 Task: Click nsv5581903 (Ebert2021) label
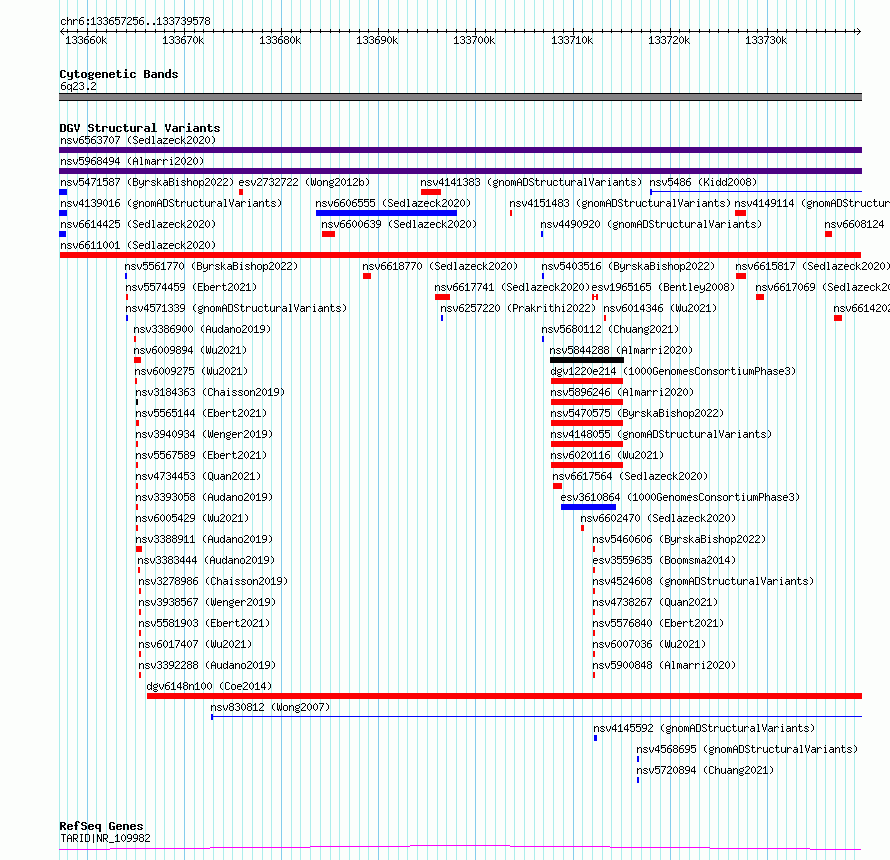204,623
